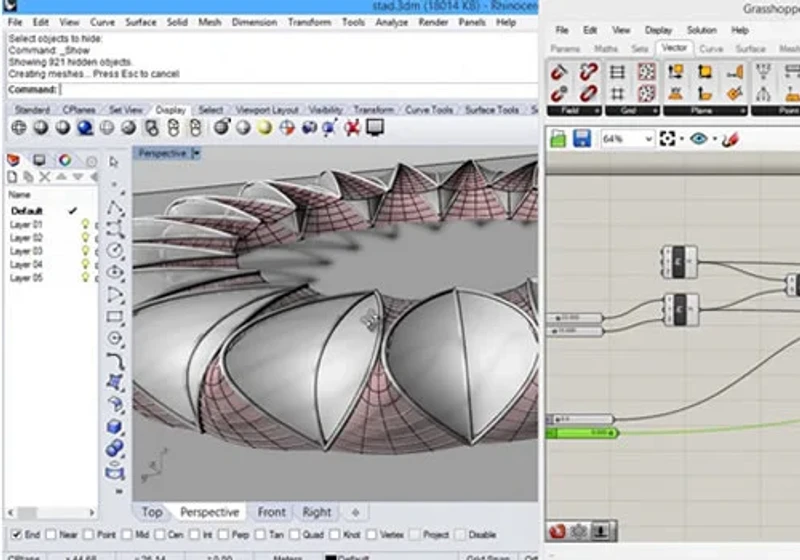Enable the Mid object snap checkbox
800x560 pixels.
[x=127, y=534]
